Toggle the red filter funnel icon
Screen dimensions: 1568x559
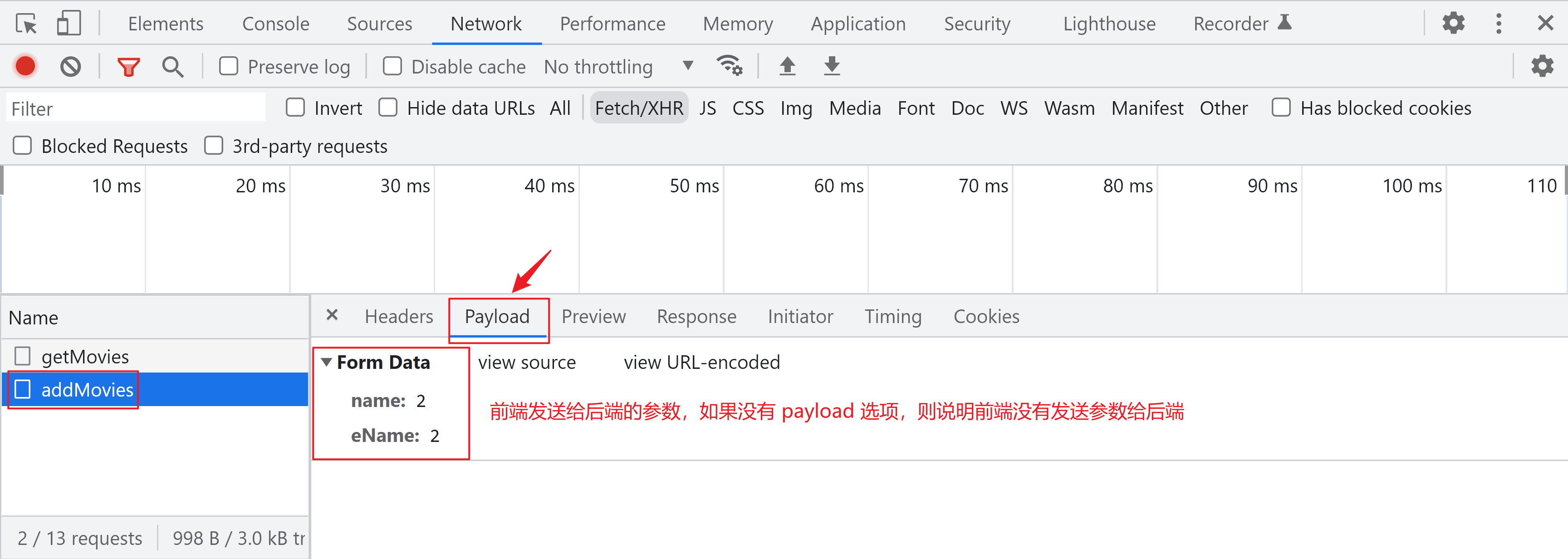[x=128, y=66]
